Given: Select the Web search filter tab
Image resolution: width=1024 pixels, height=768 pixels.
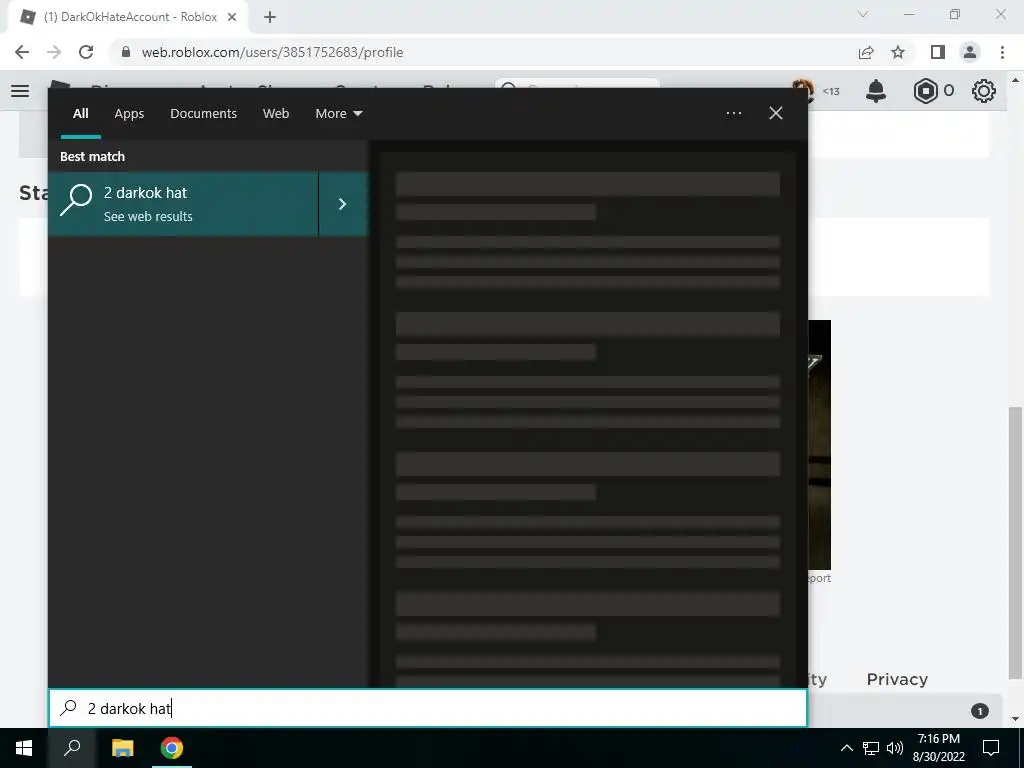Looking at the screenshot, I should [x=276, y=114].
